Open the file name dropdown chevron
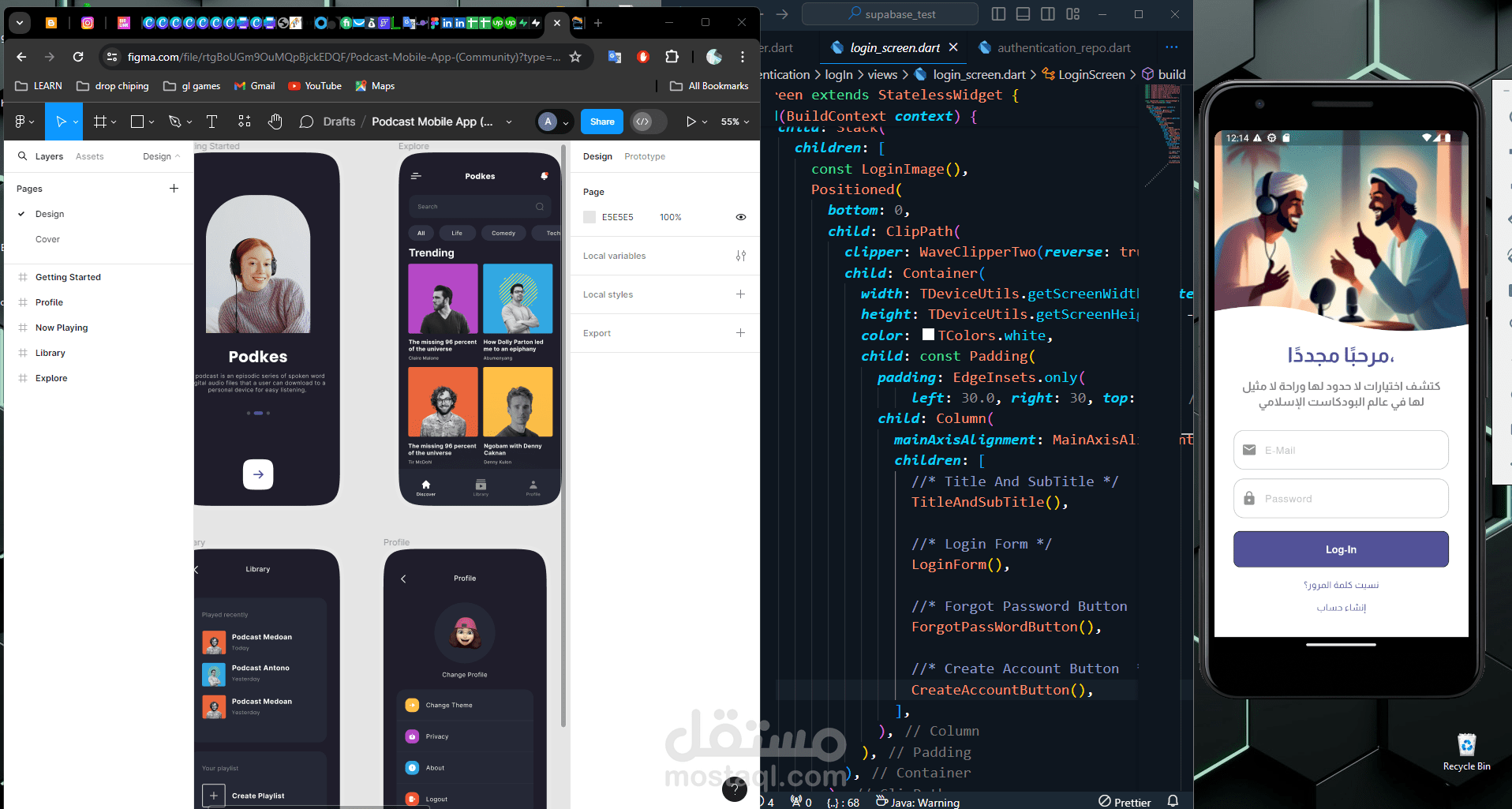Image resolution: width=1512 pixels, height=809 pixels. (508, 122)
